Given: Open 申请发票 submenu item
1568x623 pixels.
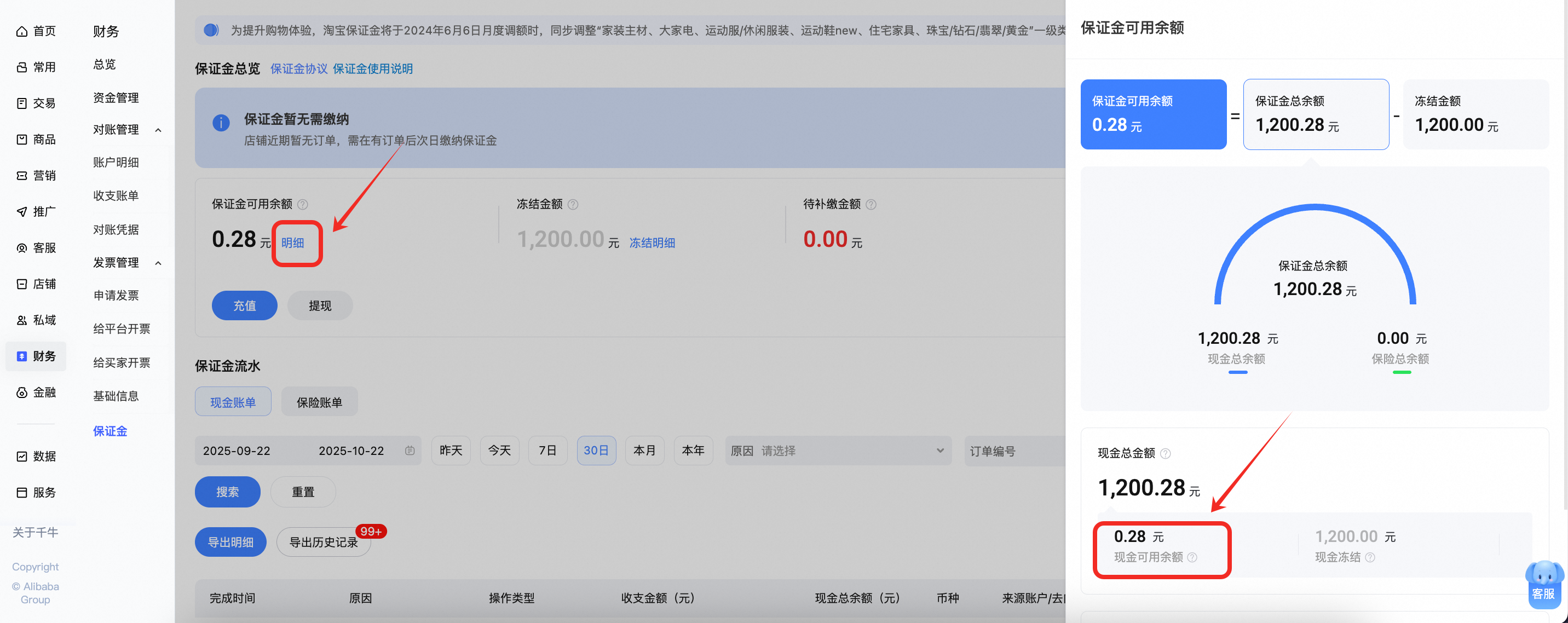Looking at the screenshot, I should tap(116, 296).
